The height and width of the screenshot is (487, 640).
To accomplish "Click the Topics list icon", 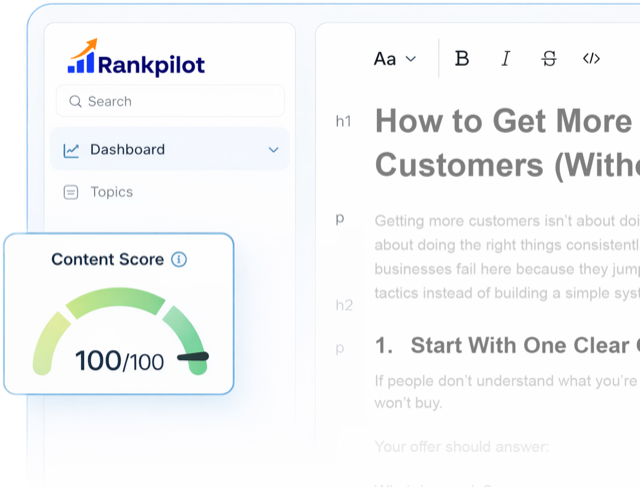I will tap(71, 192).
